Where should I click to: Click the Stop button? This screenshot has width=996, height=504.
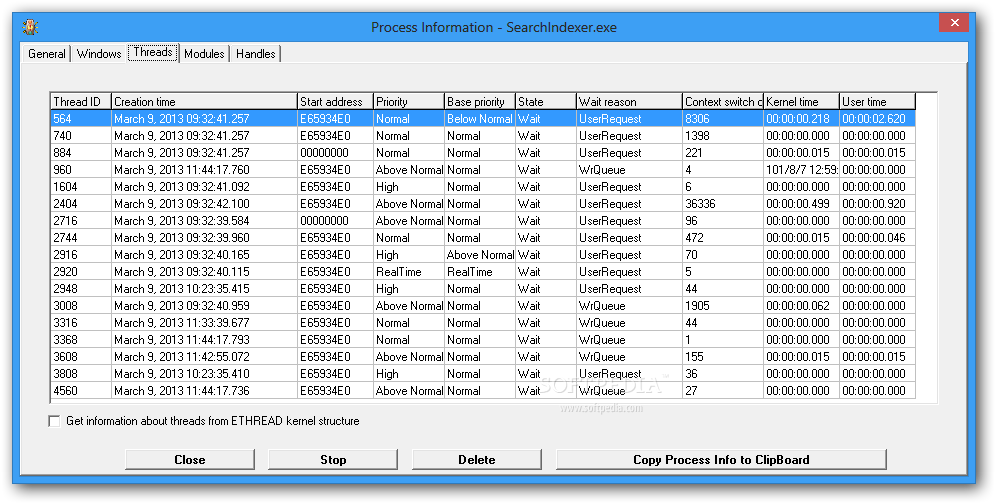pyautogui.click(x=333, y=460)
